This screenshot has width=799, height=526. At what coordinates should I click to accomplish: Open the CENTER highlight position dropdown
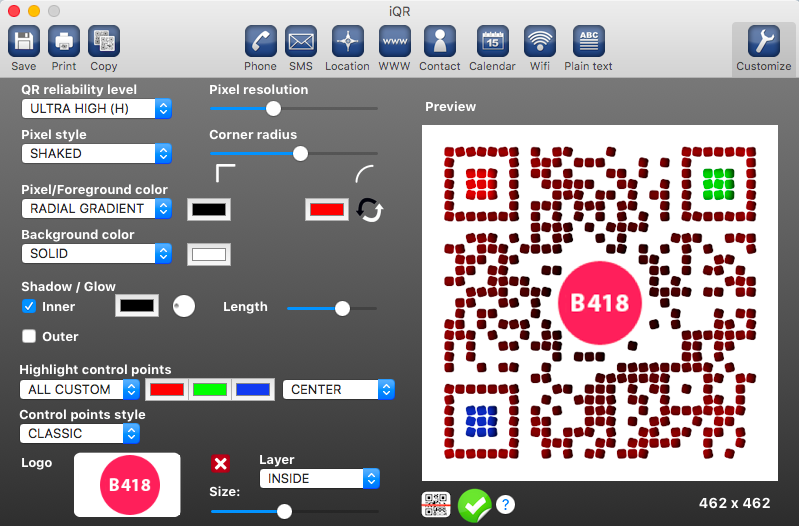(x=338, y=389)
